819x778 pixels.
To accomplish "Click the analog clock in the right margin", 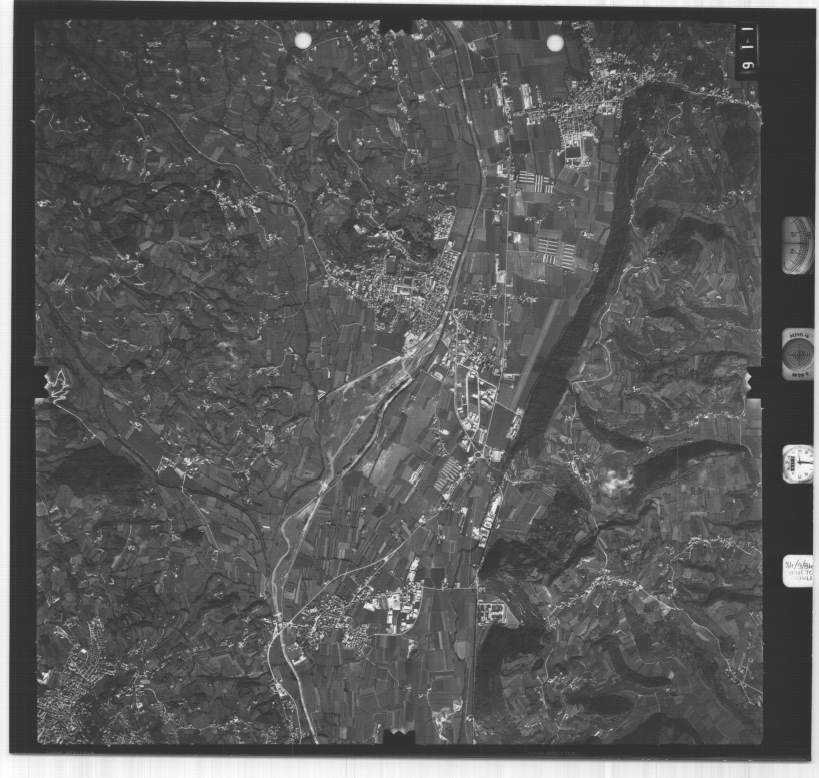I will tap(797, 464).
